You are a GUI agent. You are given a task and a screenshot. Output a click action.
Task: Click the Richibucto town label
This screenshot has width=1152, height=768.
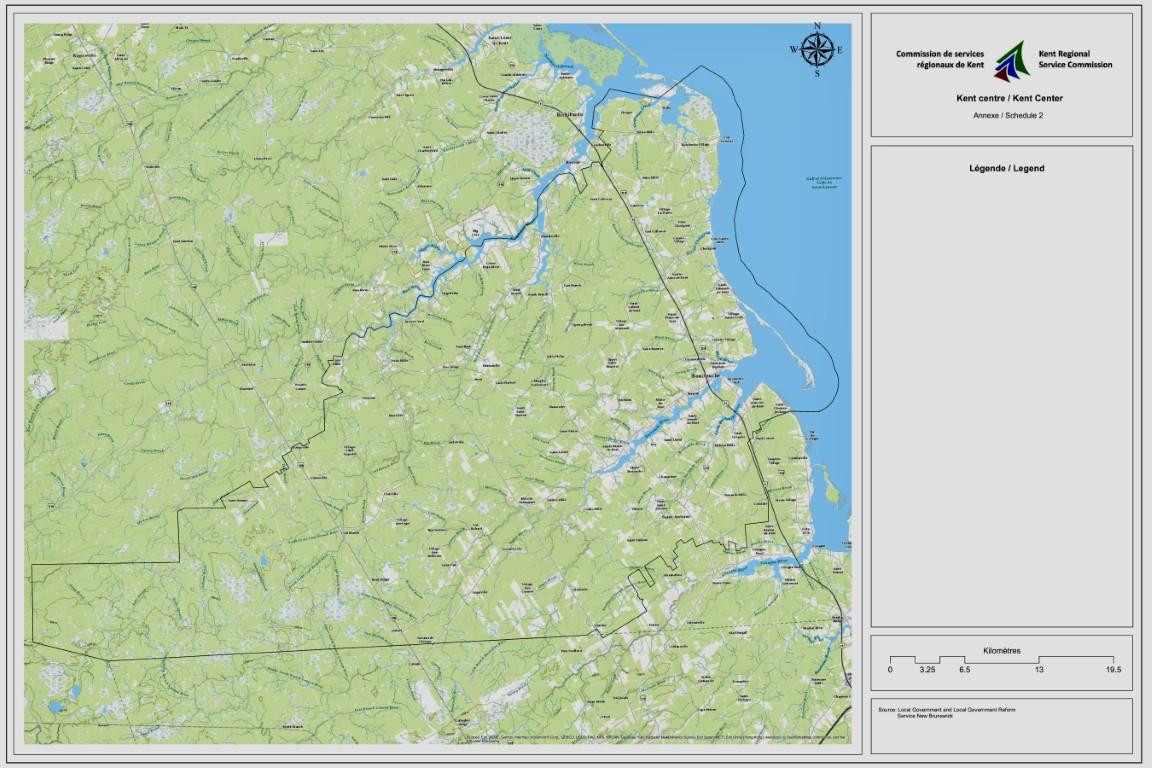tap(569, 115)
